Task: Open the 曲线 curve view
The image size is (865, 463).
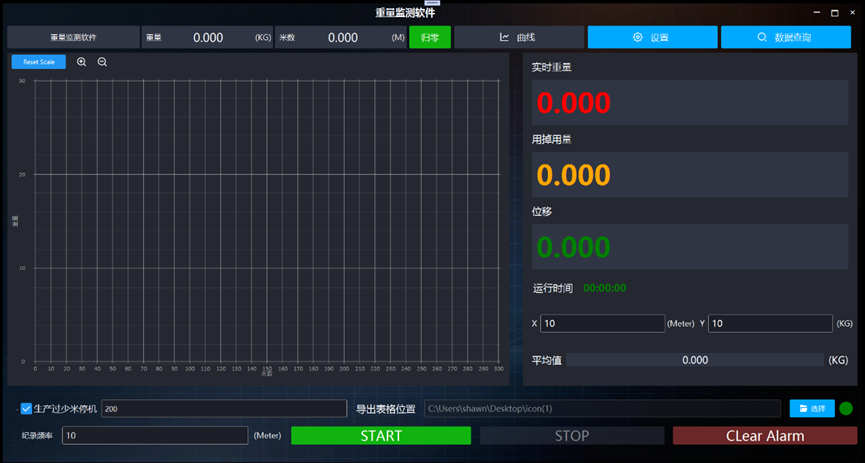Action: pos(519,38)
